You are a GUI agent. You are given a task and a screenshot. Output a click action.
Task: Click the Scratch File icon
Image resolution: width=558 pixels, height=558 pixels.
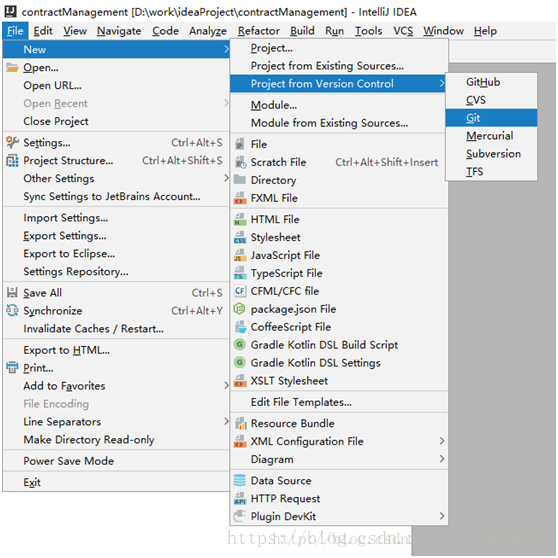pyautogui.click(x=240, y=162)
